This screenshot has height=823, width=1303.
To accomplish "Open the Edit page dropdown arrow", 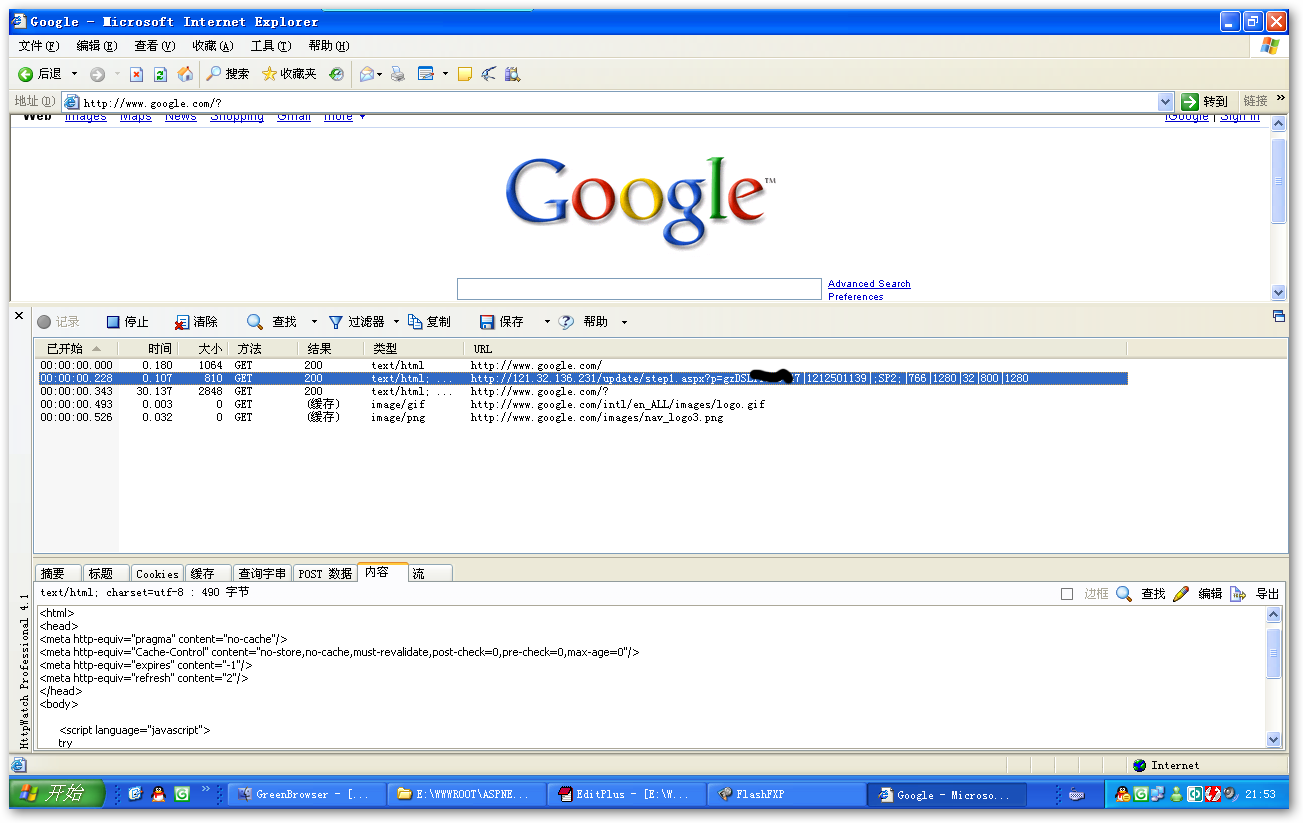I will tap(444, 74).
